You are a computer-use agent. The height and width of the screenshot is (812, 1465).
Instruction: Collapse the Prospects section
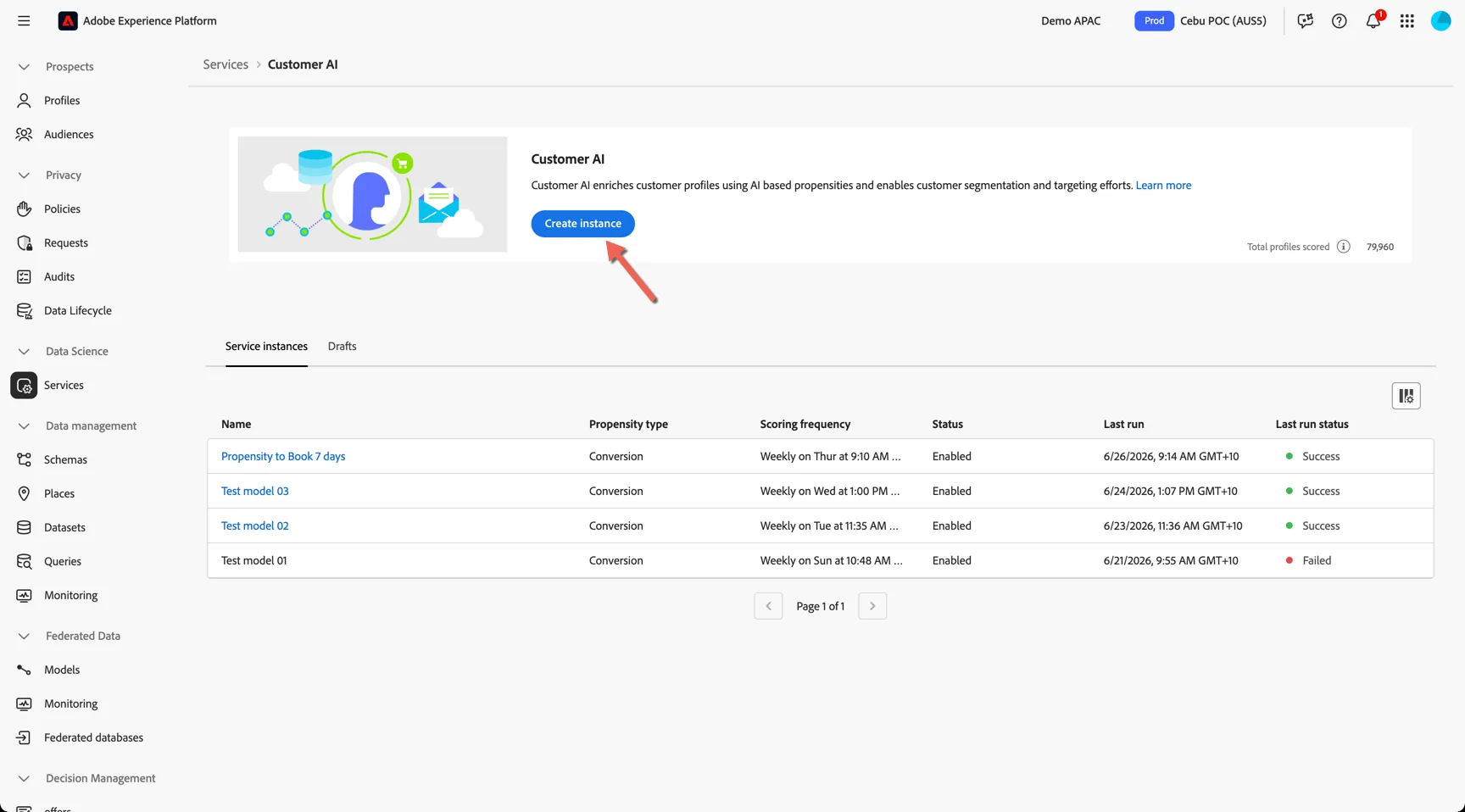coord(24,67)
